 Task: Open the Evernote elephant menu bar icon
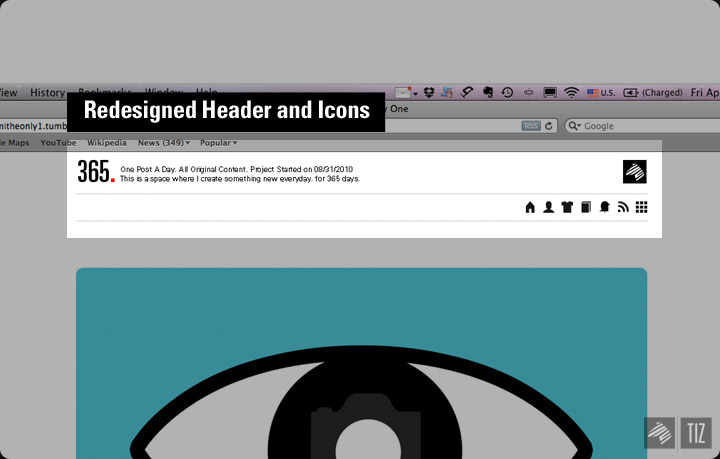(486, 92)
